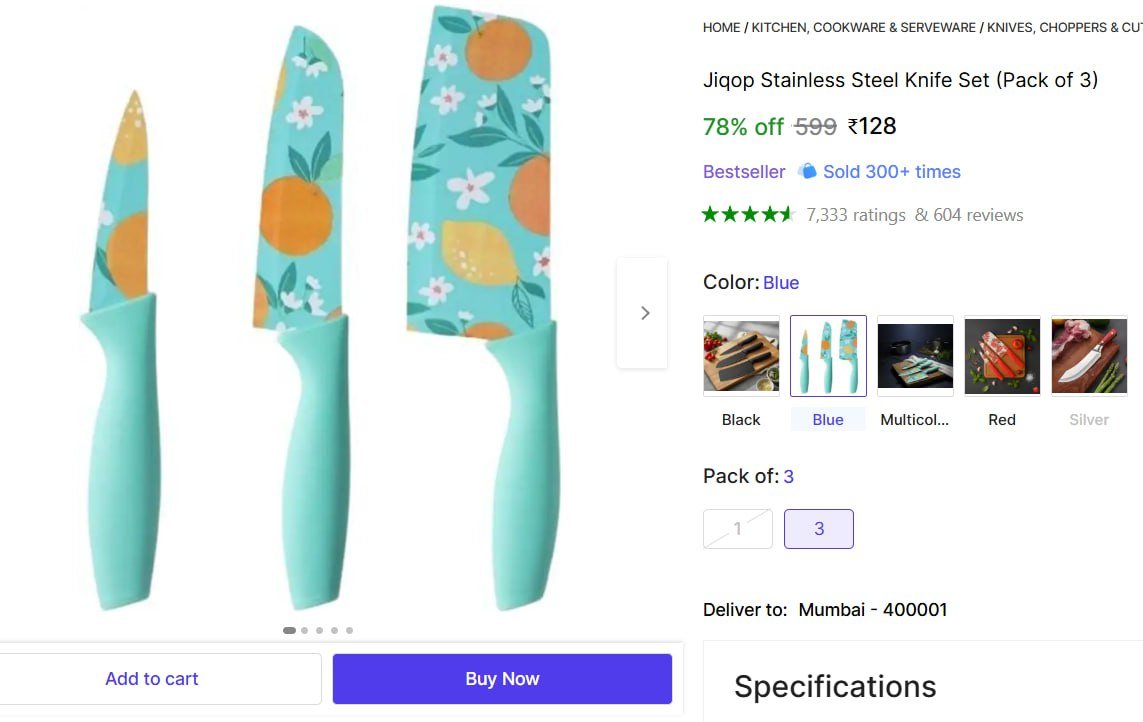Viewport: 1143px width, 722px height.
Task: Select pack of 3 option
Action: [x=819, y=529]
